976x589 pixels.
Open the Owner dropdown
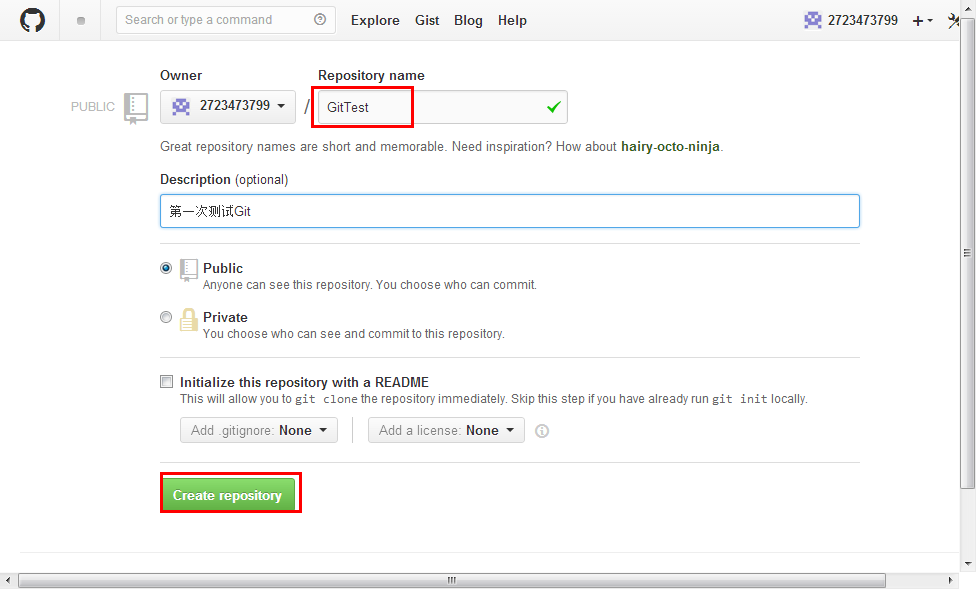[228, 107]
